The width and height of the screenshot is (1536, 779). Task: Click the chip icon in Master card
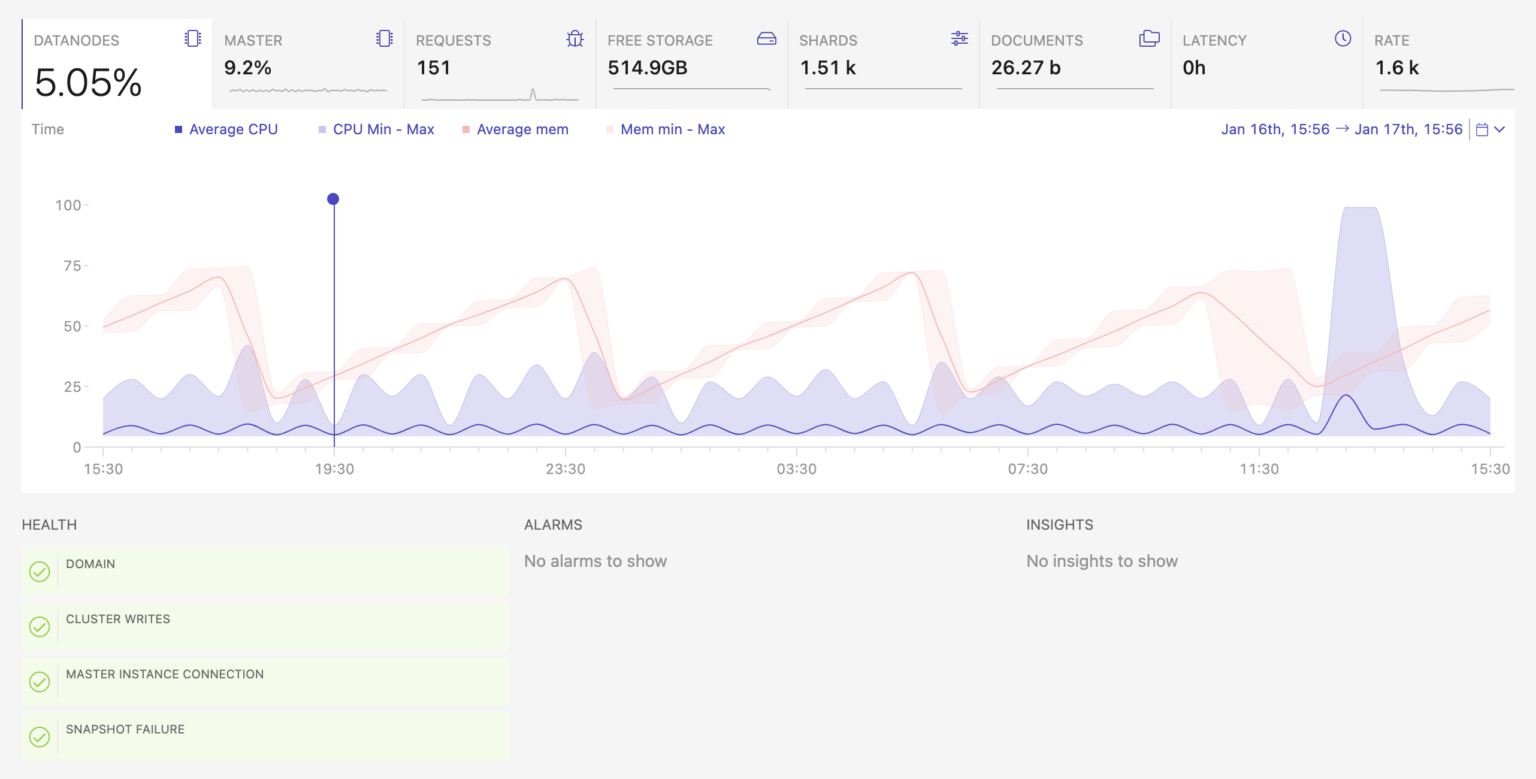point(384,38)
